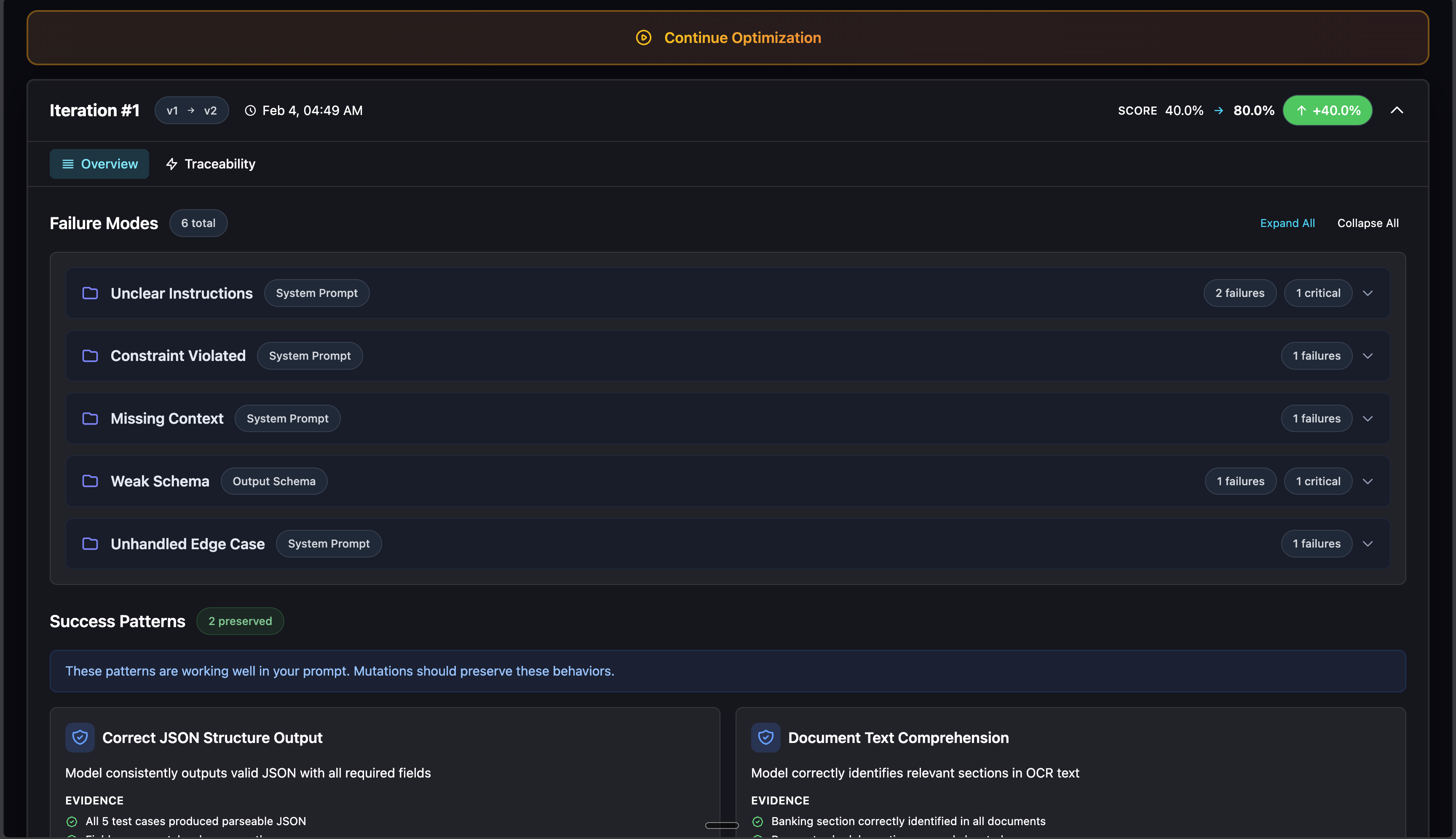This screenshot has height=839, width=1456.
Task: Expand the Unhandled Edge Case row chevron
Action: pyautogui.click(x=1367, y=543)
